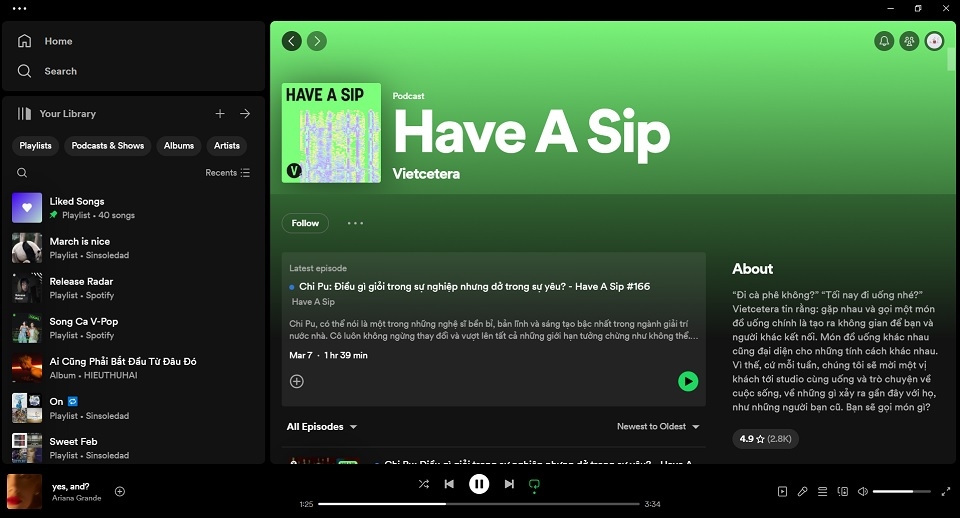Change Newest to Oldest sort order
960x518 pixels.
pos(658,427)
